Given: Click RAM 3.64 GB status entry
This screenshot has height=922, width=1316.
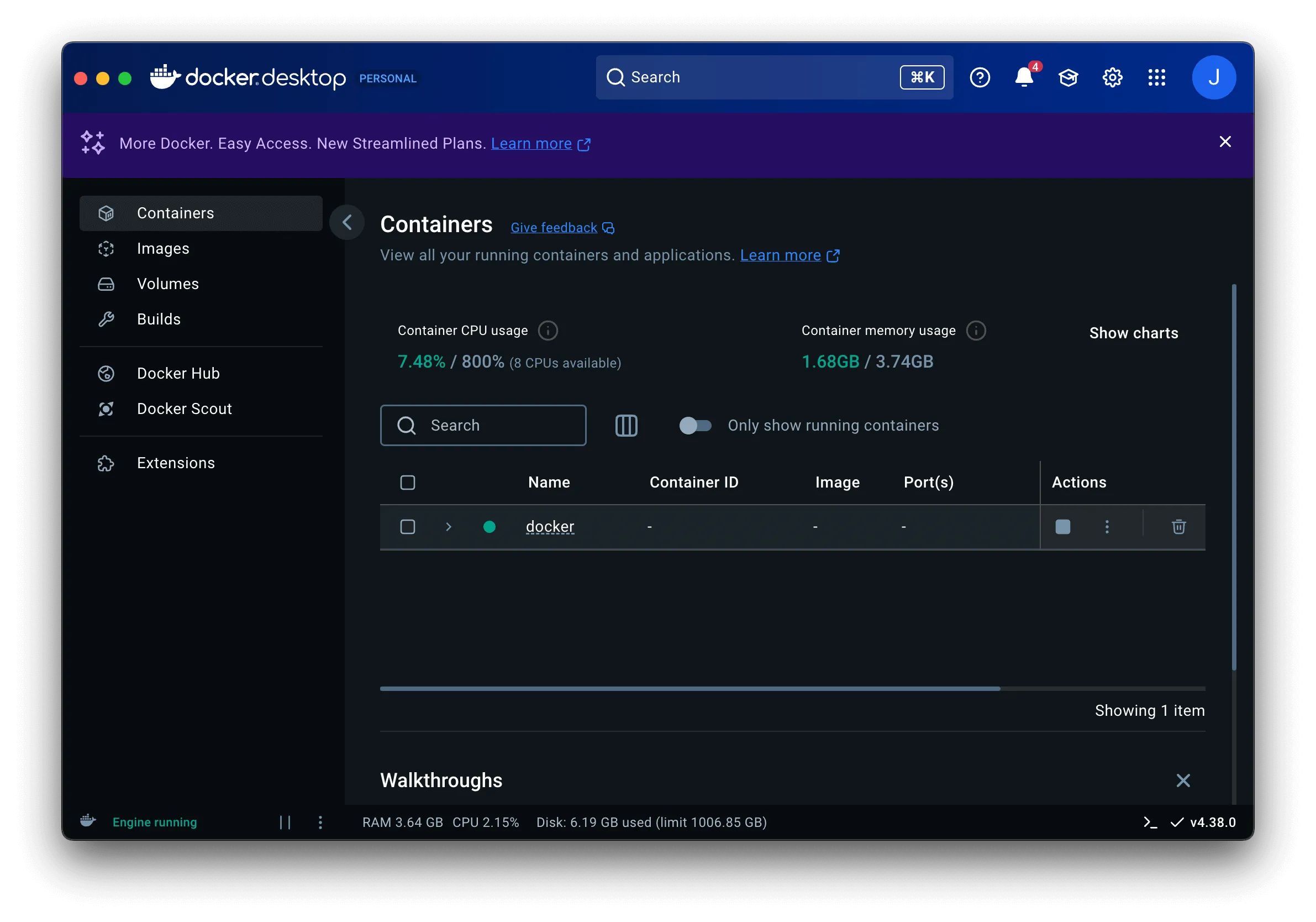Looking at the screenshot, I should pyautogui.click(x=402, y=823).
